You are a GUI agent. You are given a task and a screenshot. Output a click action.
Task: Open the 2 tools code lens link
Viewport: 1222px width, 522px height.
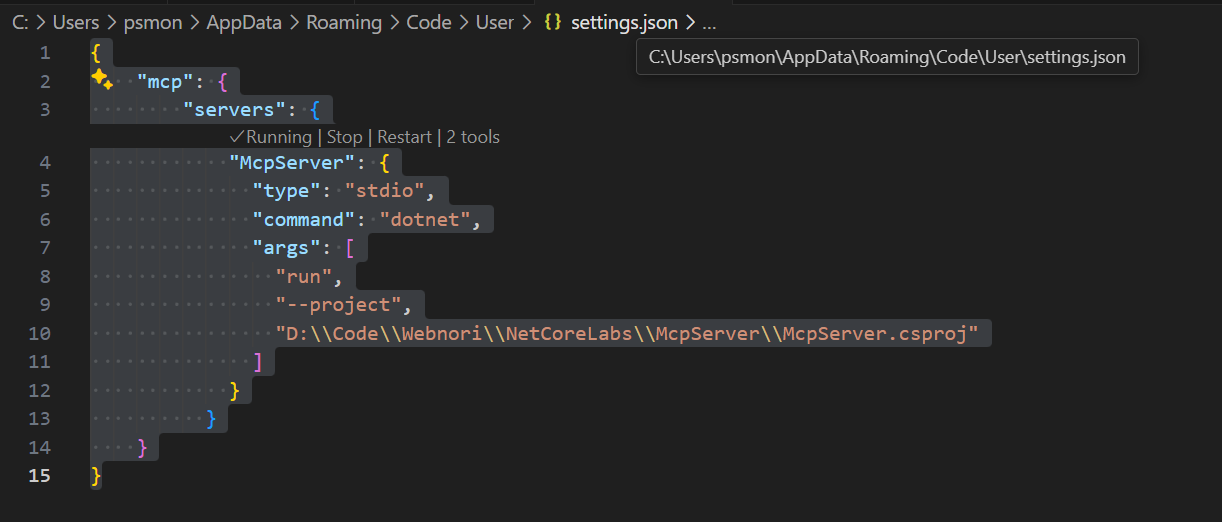473,137
